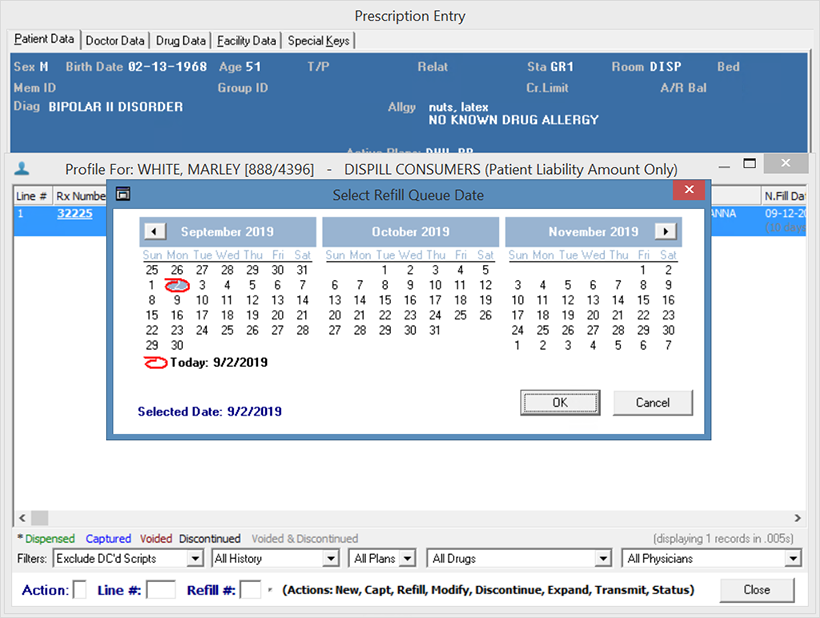Expand the All History dropdown
Image resolution: width=820 pixels, height=618 pixels.
[331, 559]
